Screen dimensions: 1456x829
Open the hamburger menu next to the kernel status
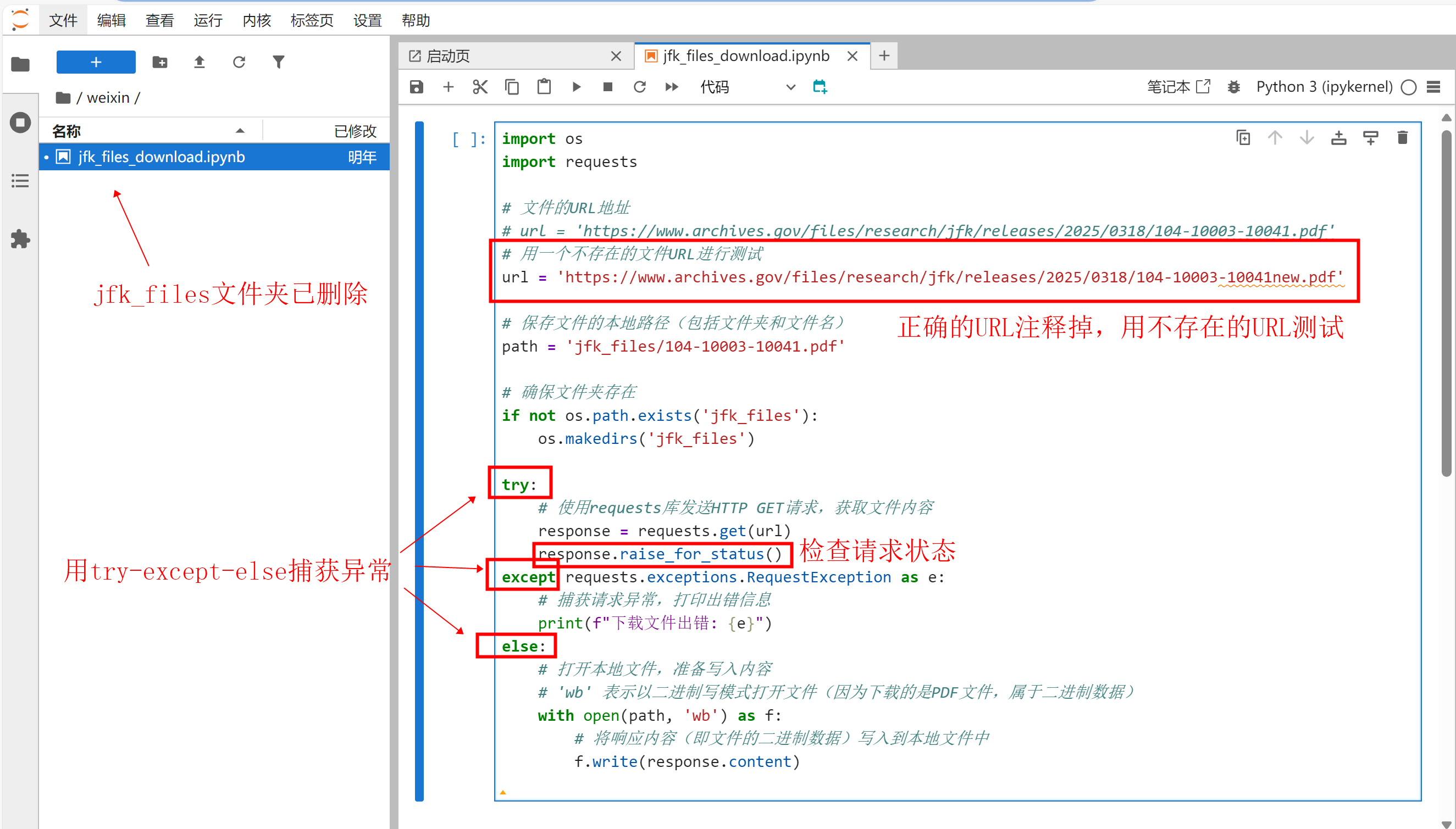1434,87
